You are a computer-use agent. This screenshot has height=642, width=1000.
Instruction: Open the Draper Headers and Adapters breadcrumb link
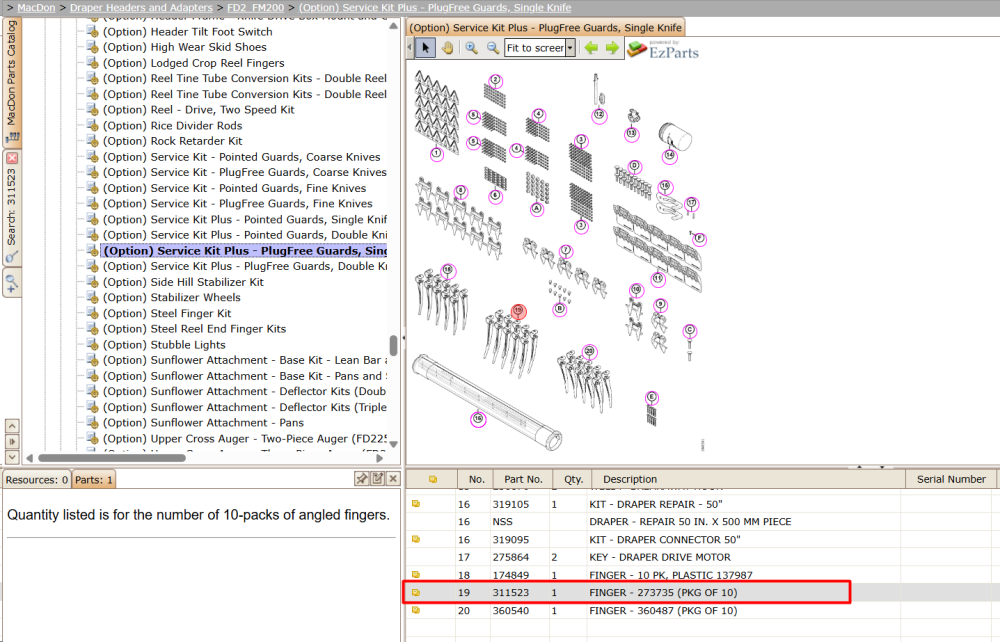coord(141,8)
